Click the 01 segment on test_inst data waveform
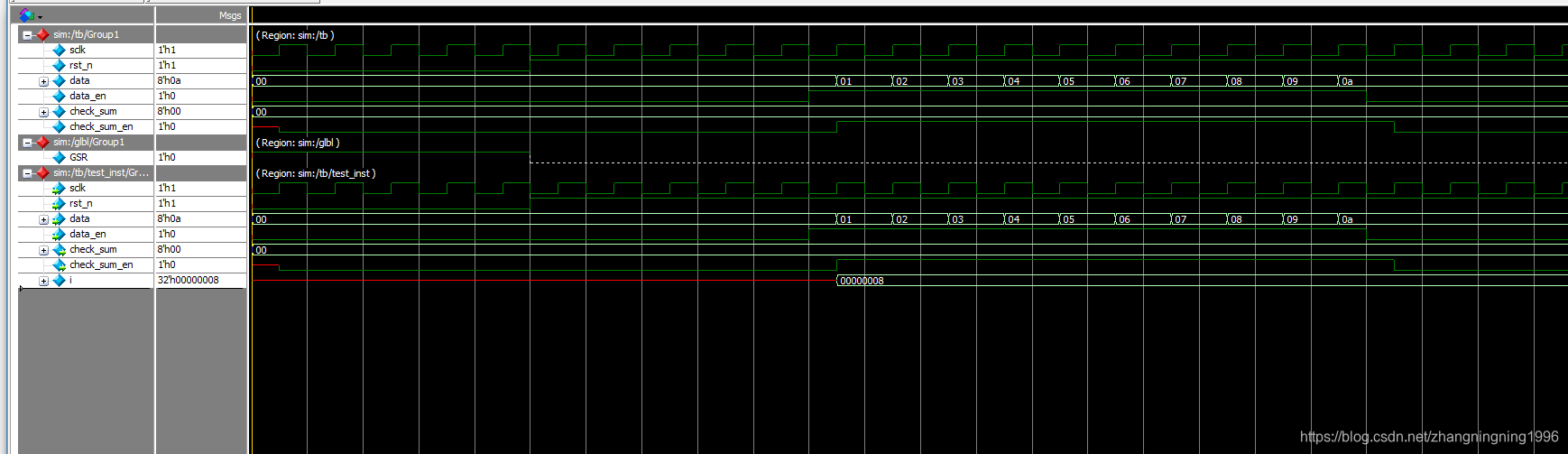This screenshot has width=1568, height=454. pyautogui.click(x=845, y=219)
